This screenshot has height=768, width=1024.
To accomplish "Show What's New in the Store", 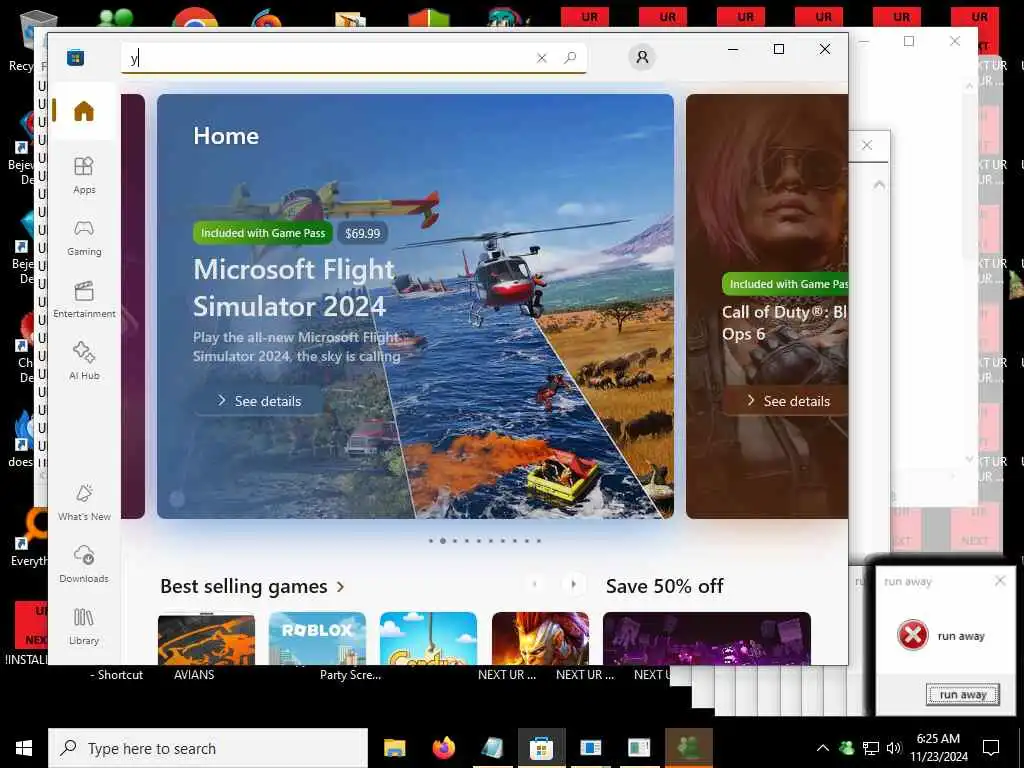I will (84, 502).
